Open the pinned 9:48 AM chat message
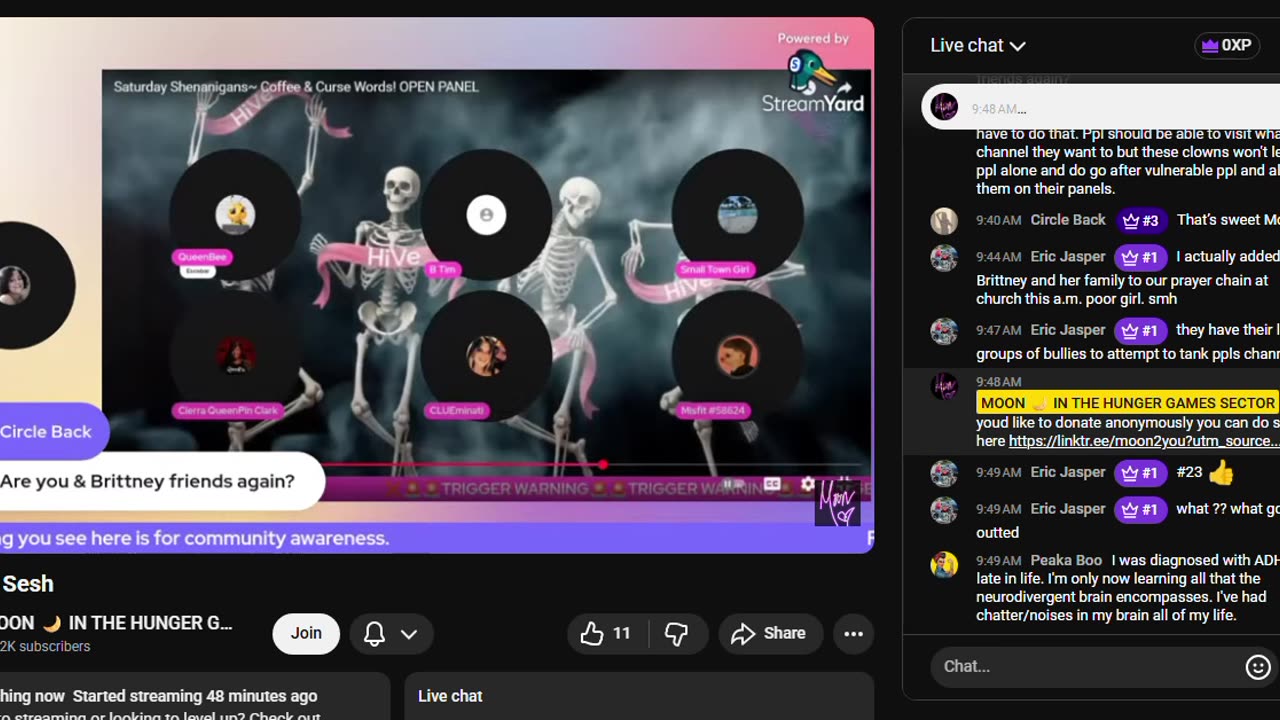1280x720 pixels. click(1100, 108)
